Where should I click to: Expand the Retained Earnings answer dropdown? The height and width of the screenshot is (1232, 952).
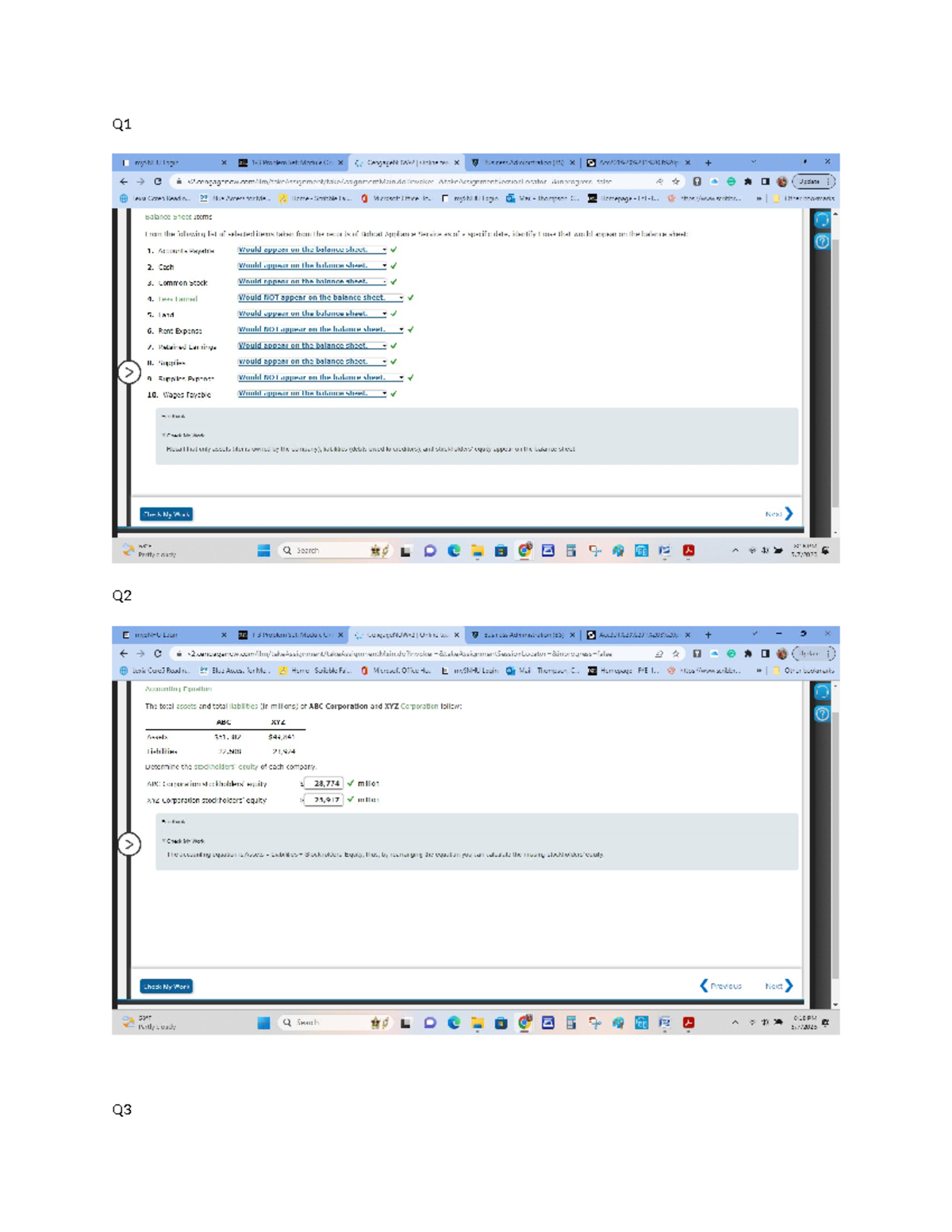(312, 346)
